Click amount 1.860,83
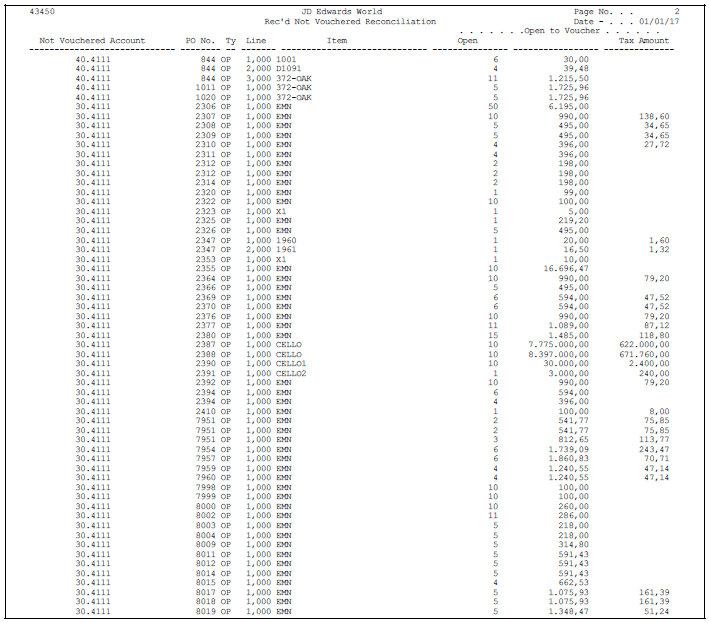 point(568,458)
